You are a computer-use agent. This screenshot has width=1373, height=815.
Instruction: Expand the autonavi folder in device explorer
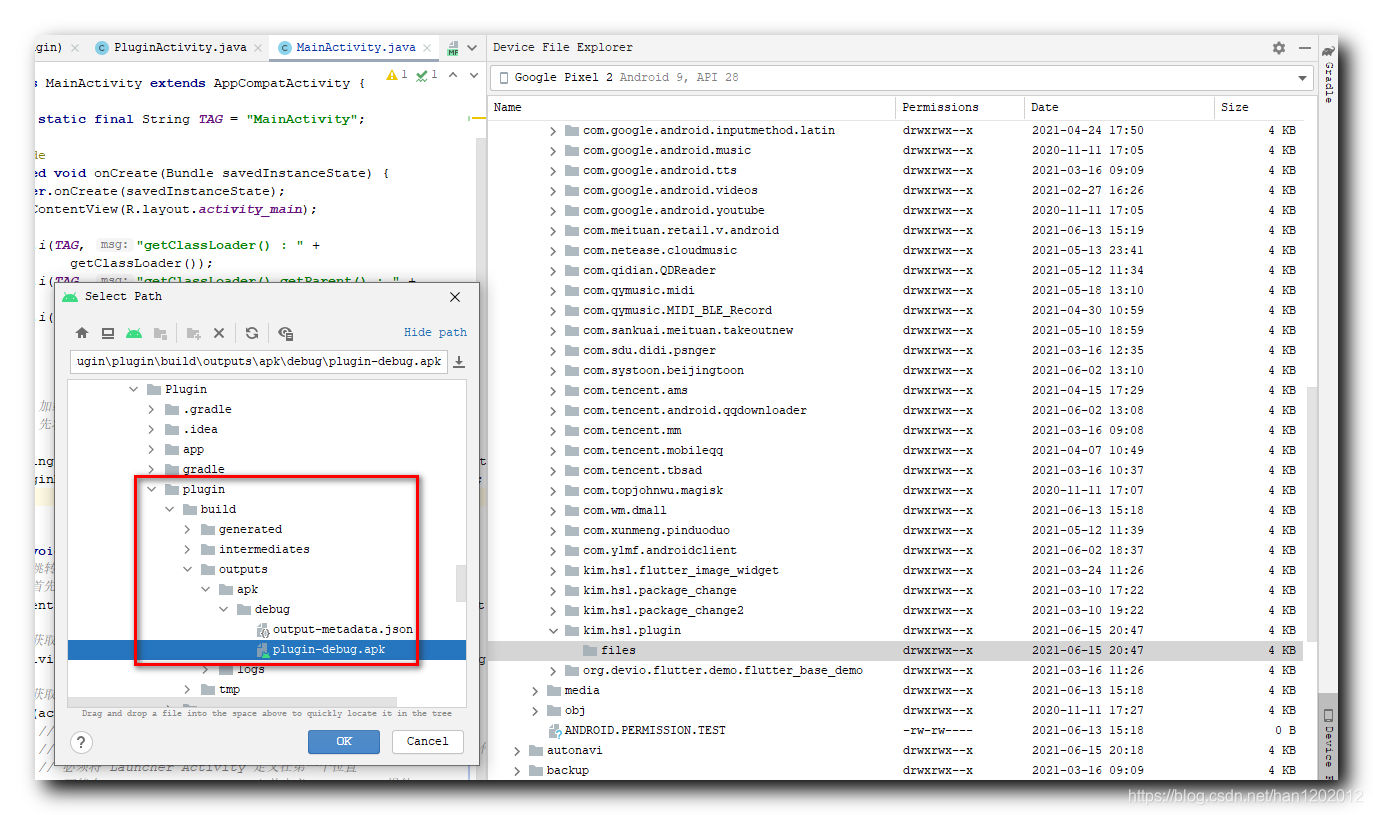pyautogui.click(x=518, y=750)
